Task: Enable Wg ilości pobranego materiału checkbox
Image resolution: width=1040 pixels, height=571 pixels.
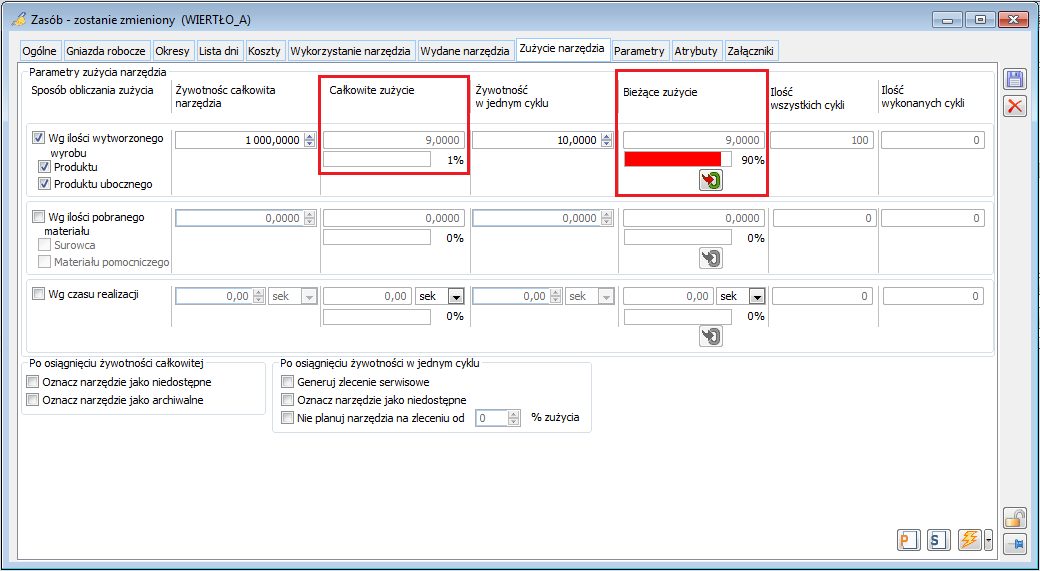Action: [38, 216]
